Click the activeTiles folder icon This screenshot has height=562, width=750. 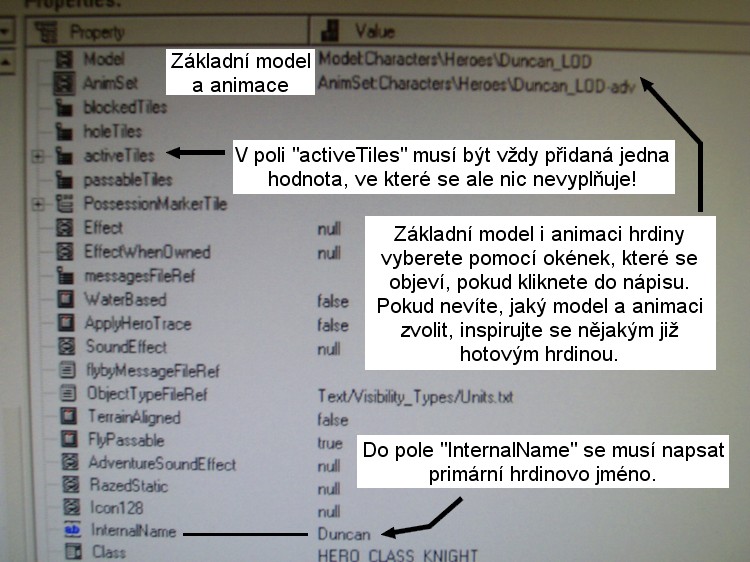coord(64,155)
